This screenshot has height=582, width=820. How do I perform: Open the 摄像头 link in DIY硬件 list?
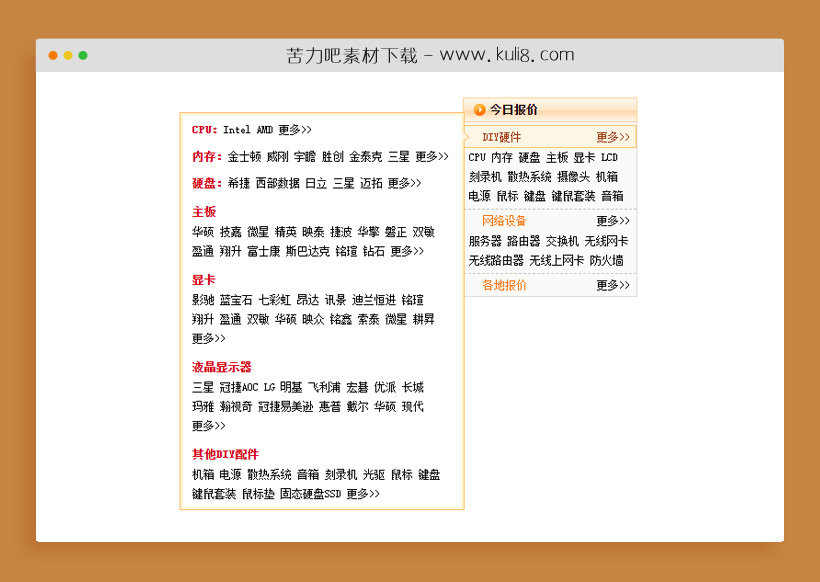[x=573, y=177]
